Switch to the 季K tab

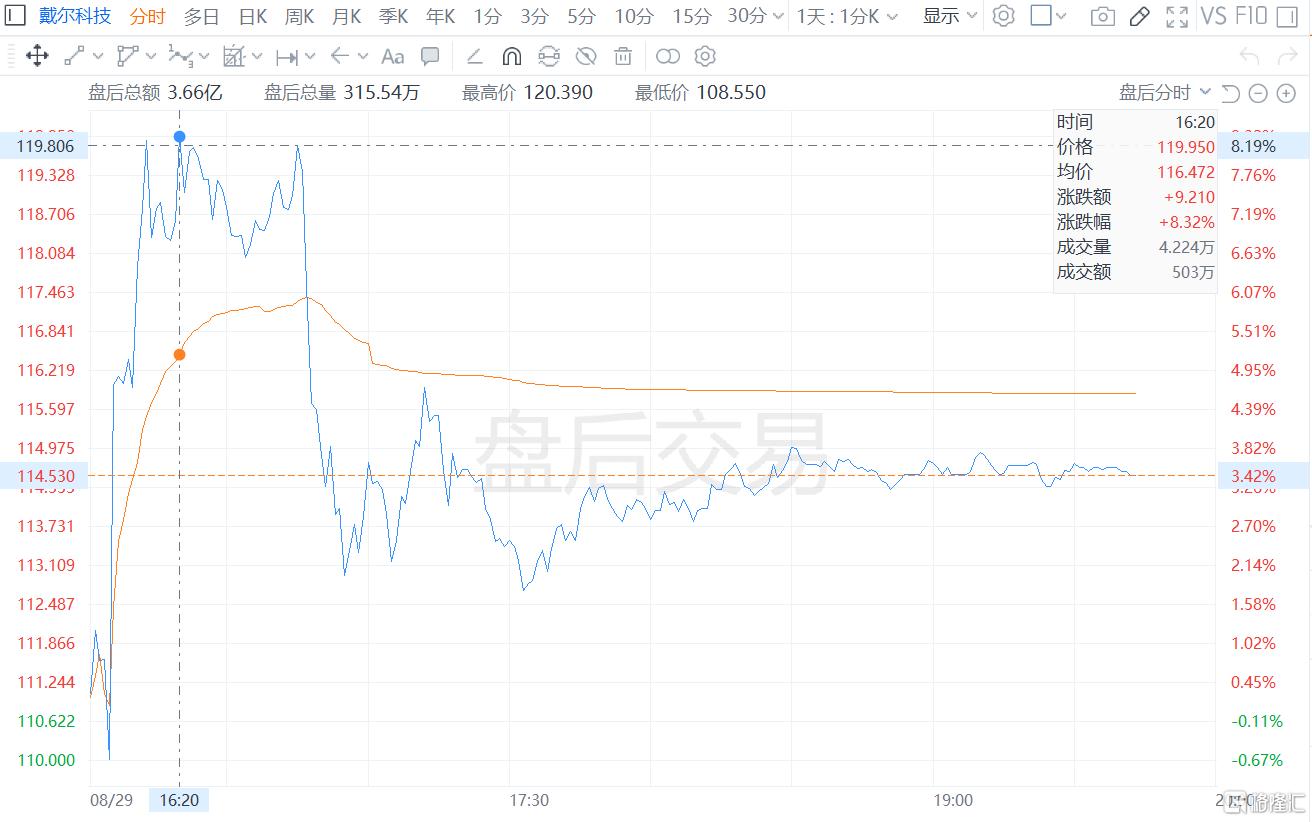[393, 16]
